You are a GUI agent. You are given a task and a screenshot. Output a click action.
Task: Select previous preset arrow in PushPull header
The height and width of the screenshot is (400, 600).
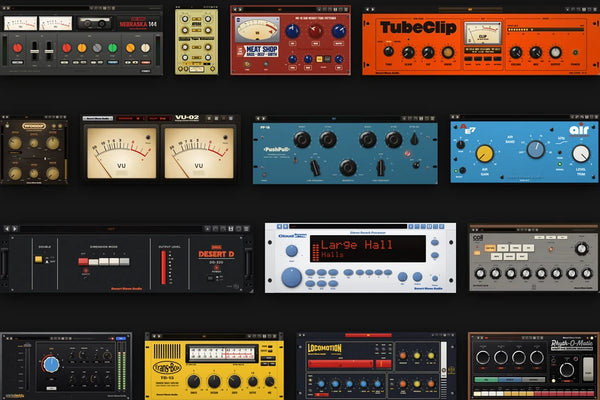[258, 119]
